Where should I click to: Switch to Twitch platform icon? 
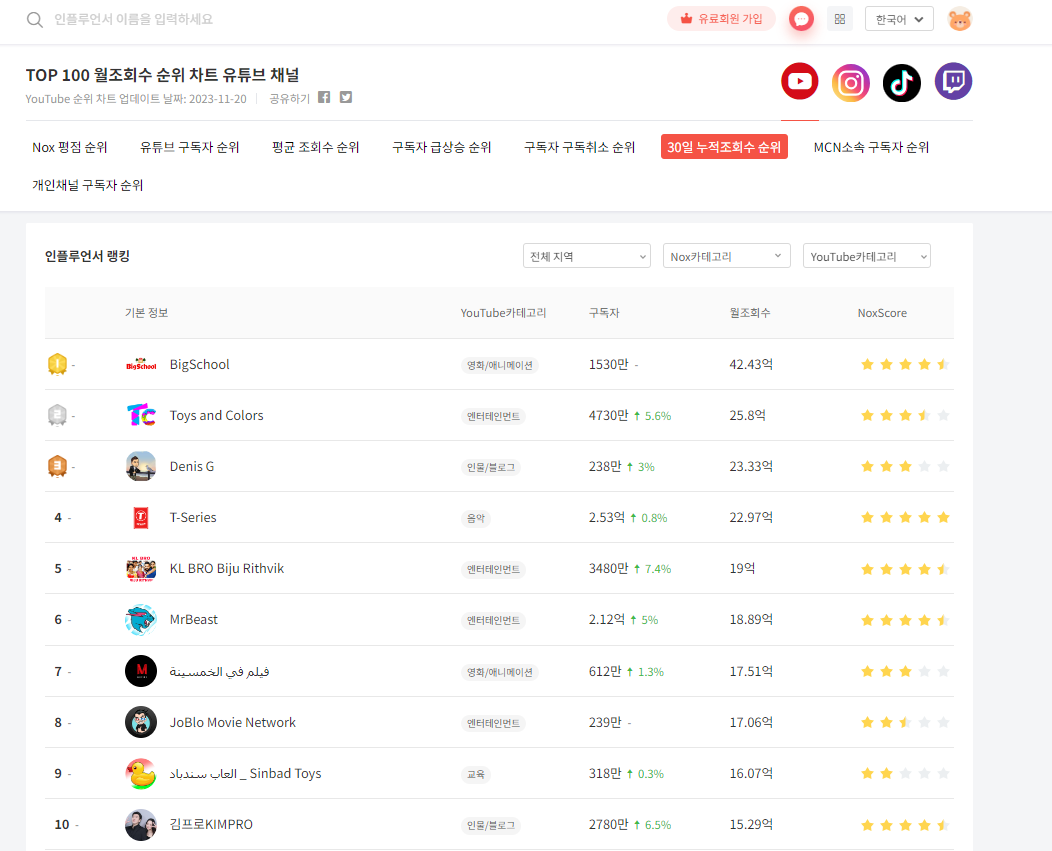[x=953, y=82]
